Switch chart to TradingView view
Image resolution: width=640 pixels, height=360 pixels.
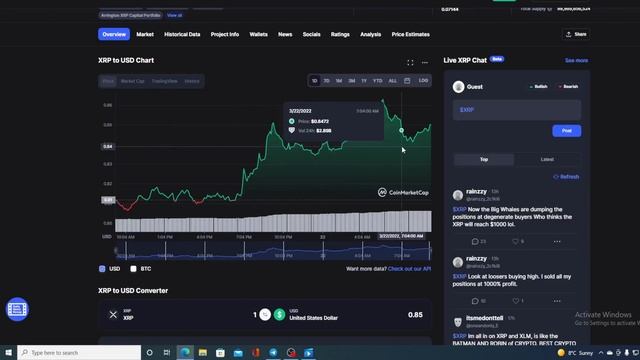point(164,81)
